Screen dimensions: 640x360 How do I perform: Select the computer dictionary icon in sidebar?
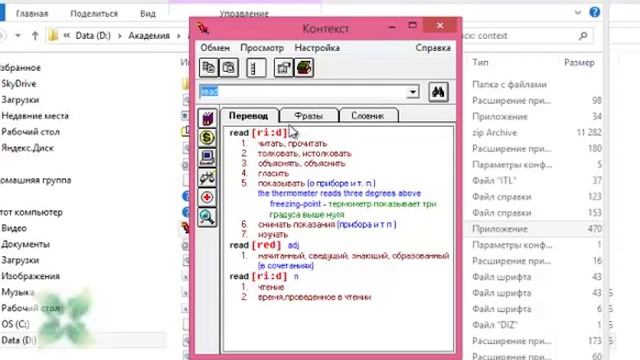click(x=207, y=158)
